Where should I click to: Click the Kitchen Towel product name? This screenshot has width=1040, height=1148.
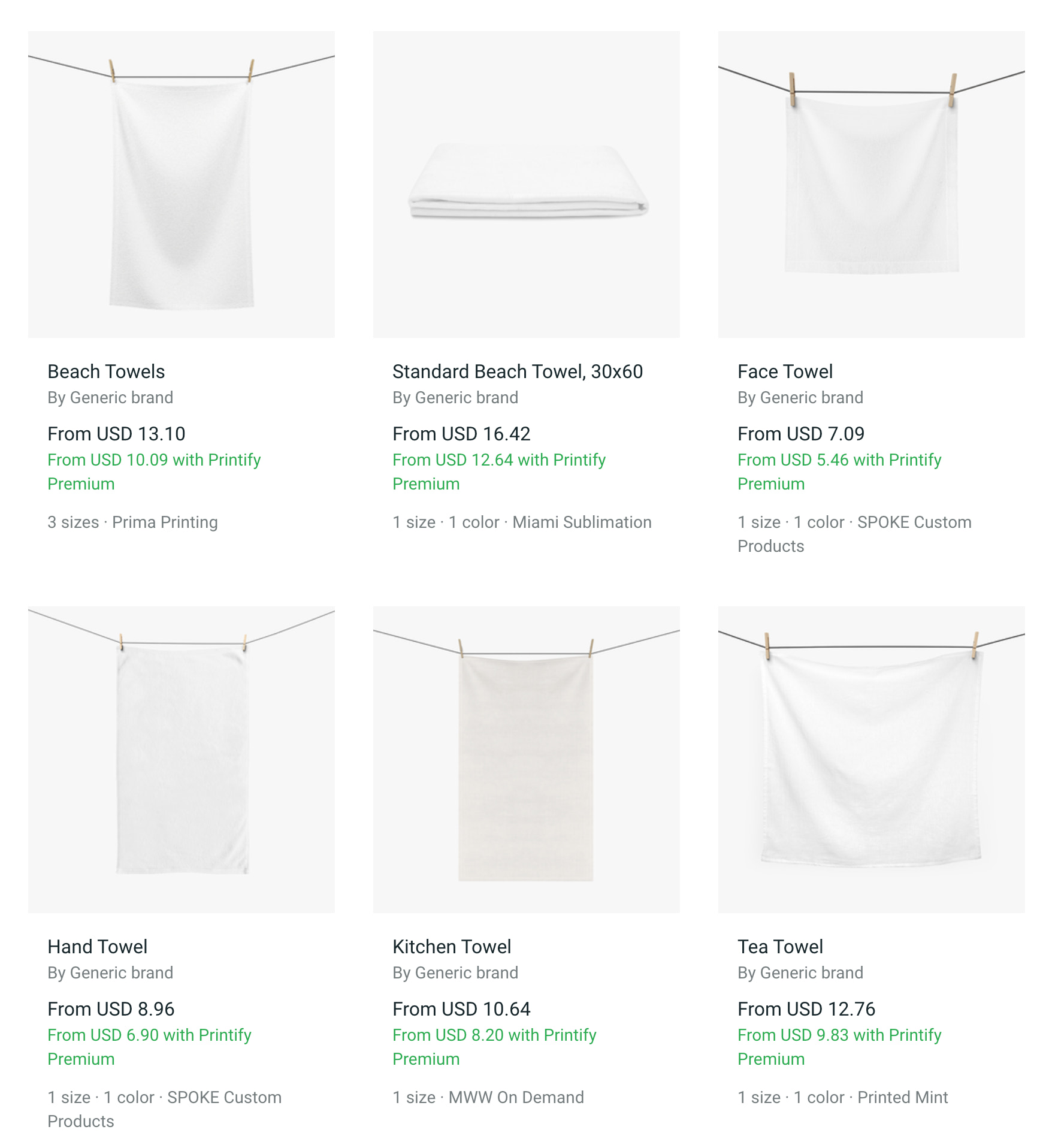pyautogui.click(x=452, y=947)
